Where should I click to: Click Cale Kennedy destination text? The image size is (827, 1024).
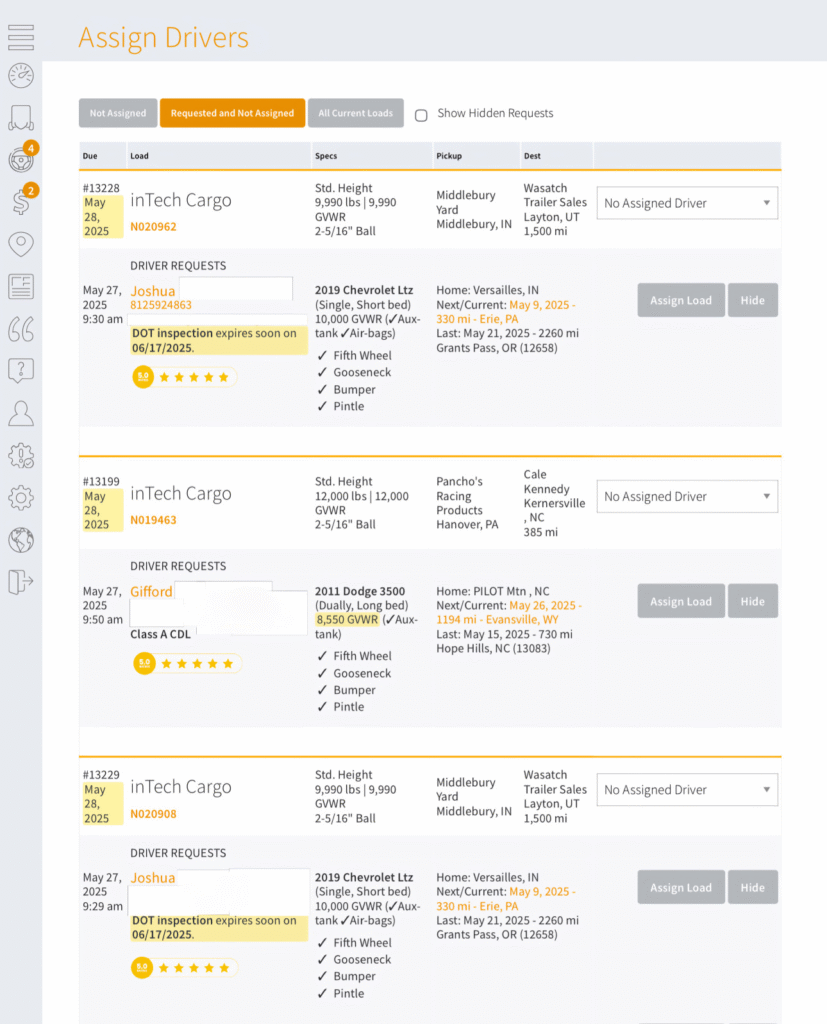pos(546,481)
